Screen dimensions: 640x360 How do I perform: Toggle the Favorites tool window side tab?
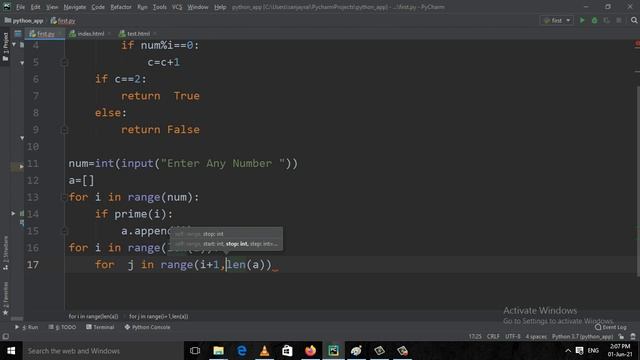(x=5, y=299)
